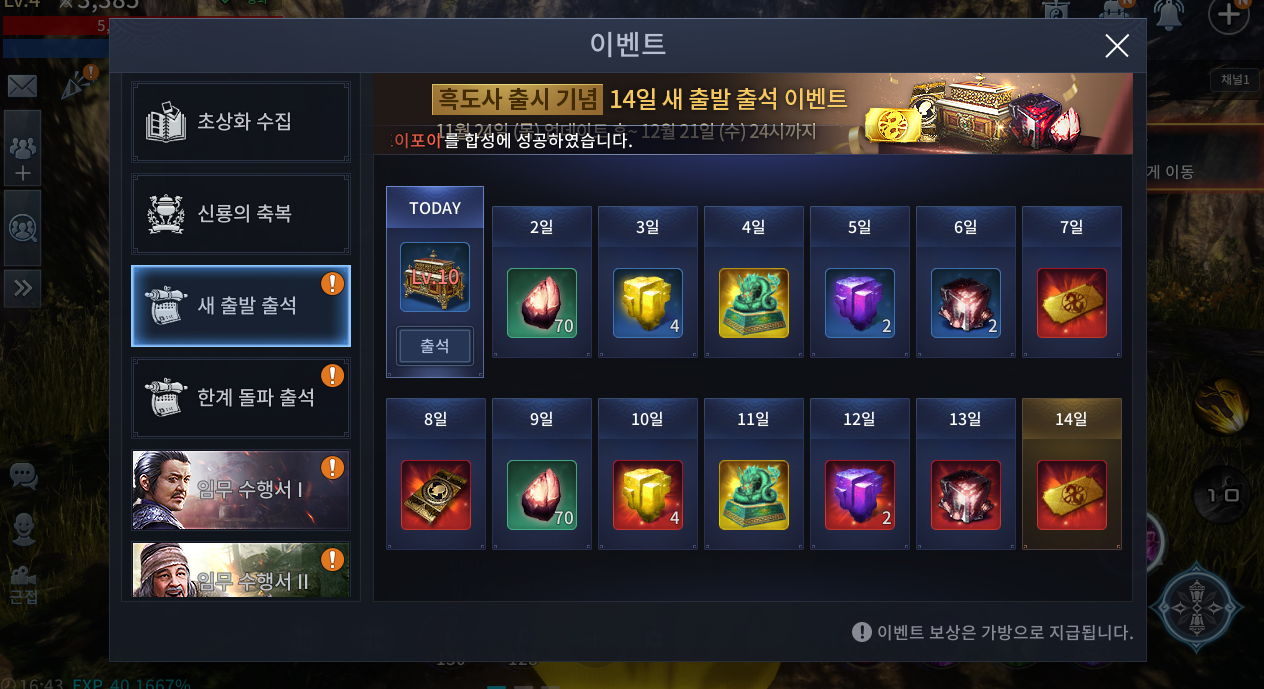The image size is (1264, 689).
Task: Click the day 14 golden ticket reward
Action: point(1072,495)
